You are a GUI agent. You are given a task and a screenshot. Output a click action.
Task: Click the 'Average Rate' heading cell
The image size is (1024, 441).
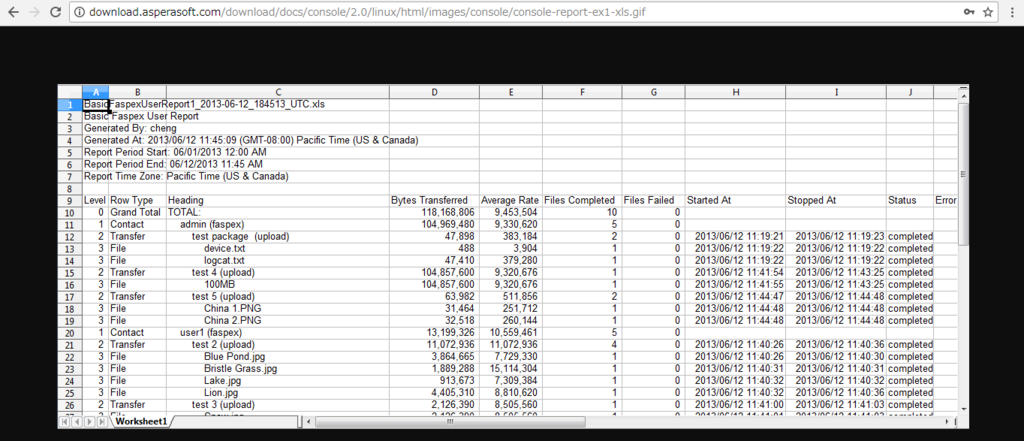click(511, 200)
